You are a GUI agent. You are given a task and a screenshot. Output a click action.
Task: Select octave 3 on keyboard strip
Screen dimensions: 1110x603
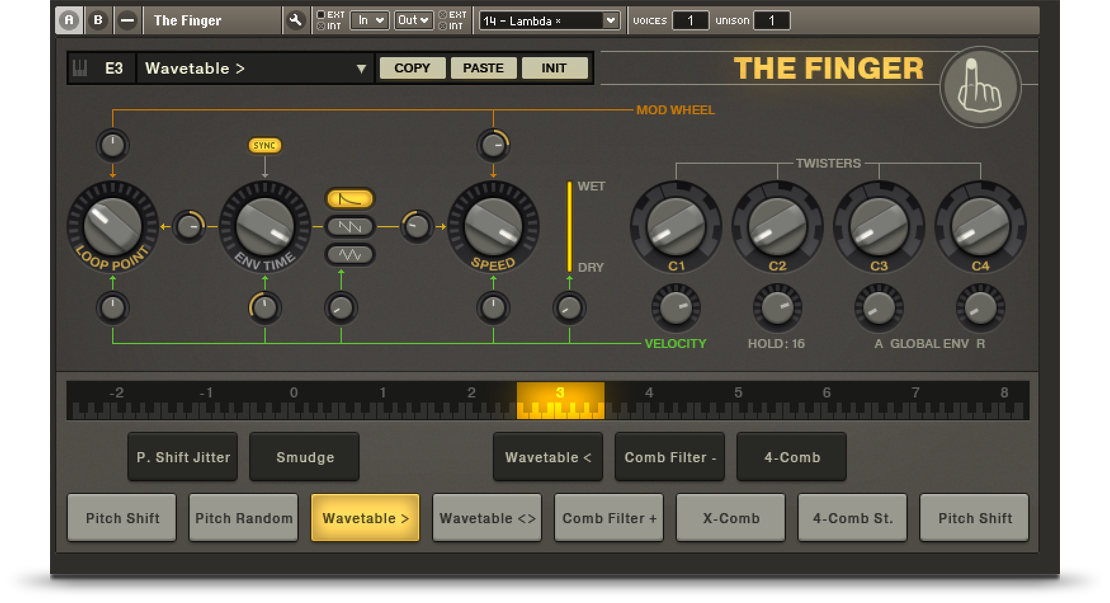pyautogui.click(x=560, y=401)
